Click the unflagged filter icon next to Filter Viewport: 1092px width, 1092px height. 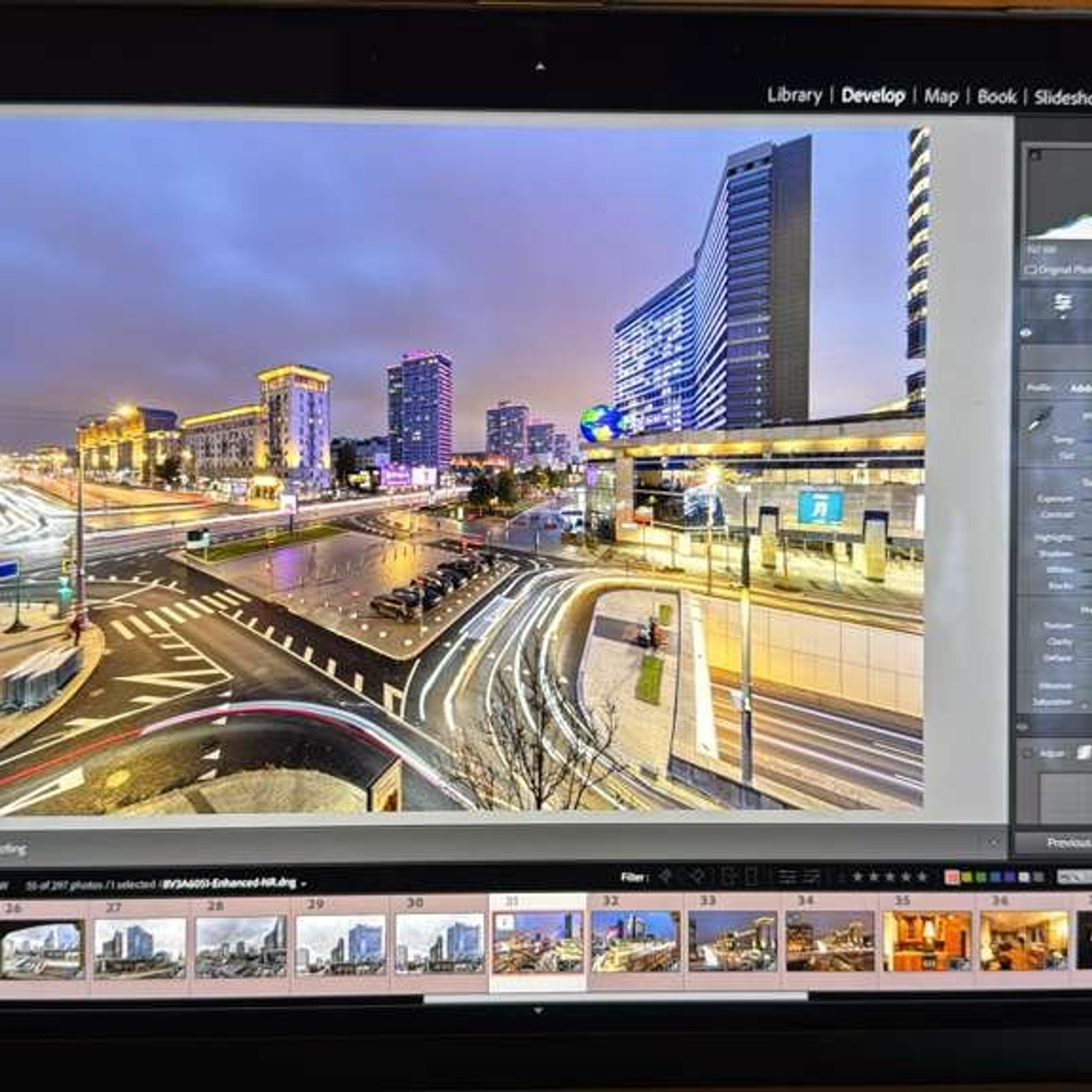coord(697,876)
